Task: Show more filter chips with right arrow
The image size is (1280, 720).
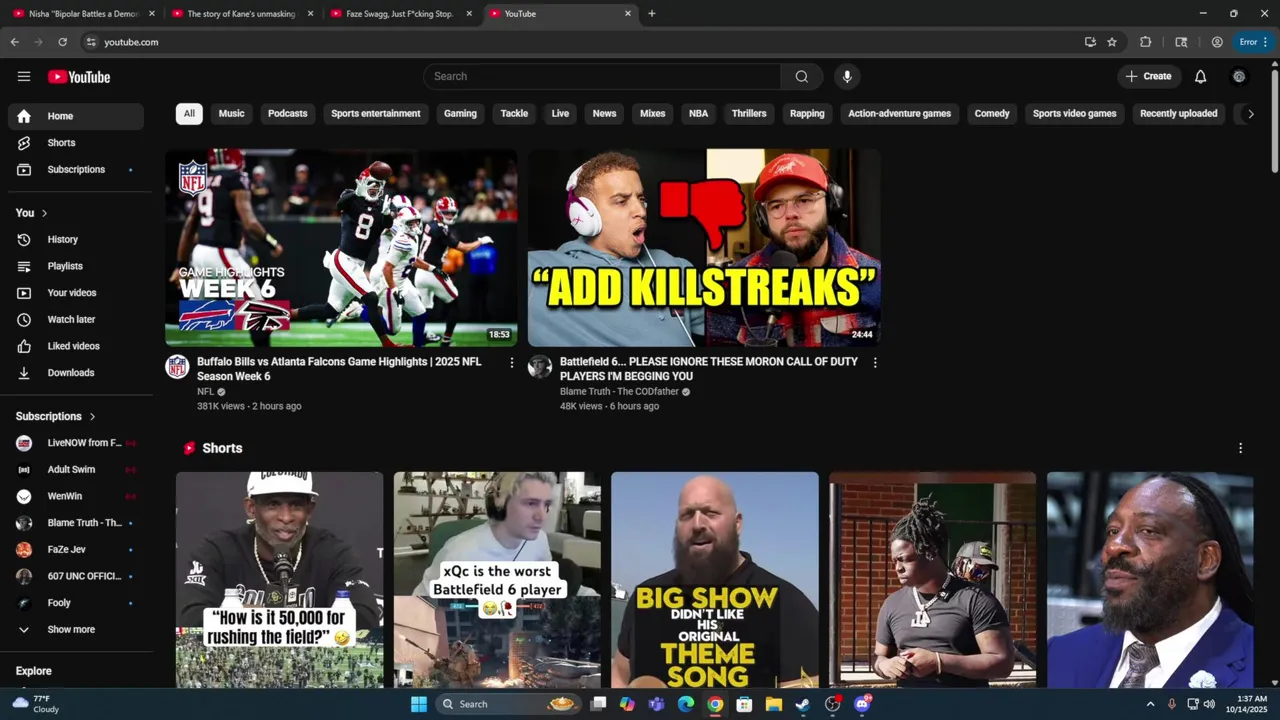Action: click(1250, 114)
